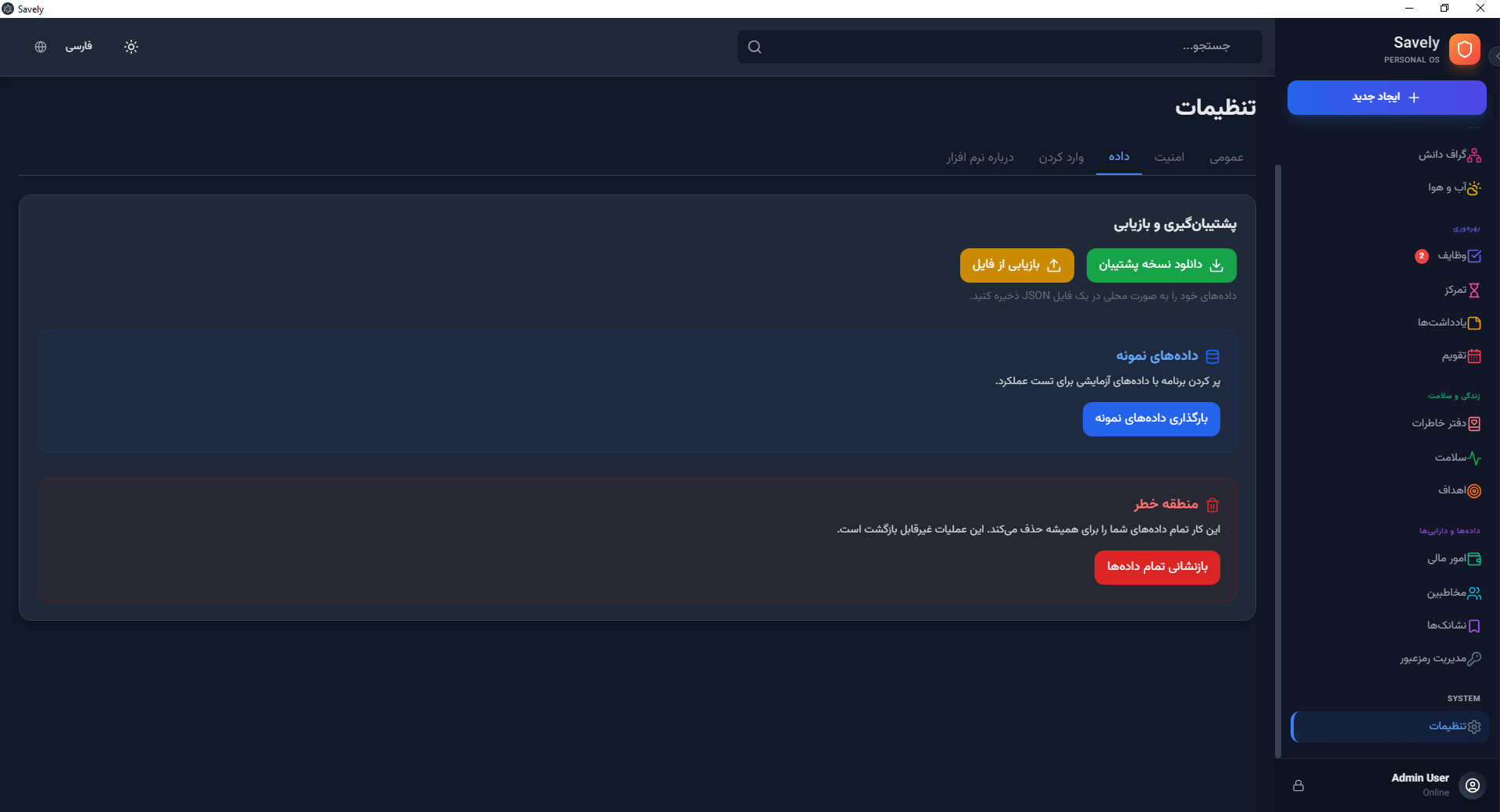Open the Health pulse icon
Viewport: 1500px width, 812px height.
click(x=1474, y=458)
